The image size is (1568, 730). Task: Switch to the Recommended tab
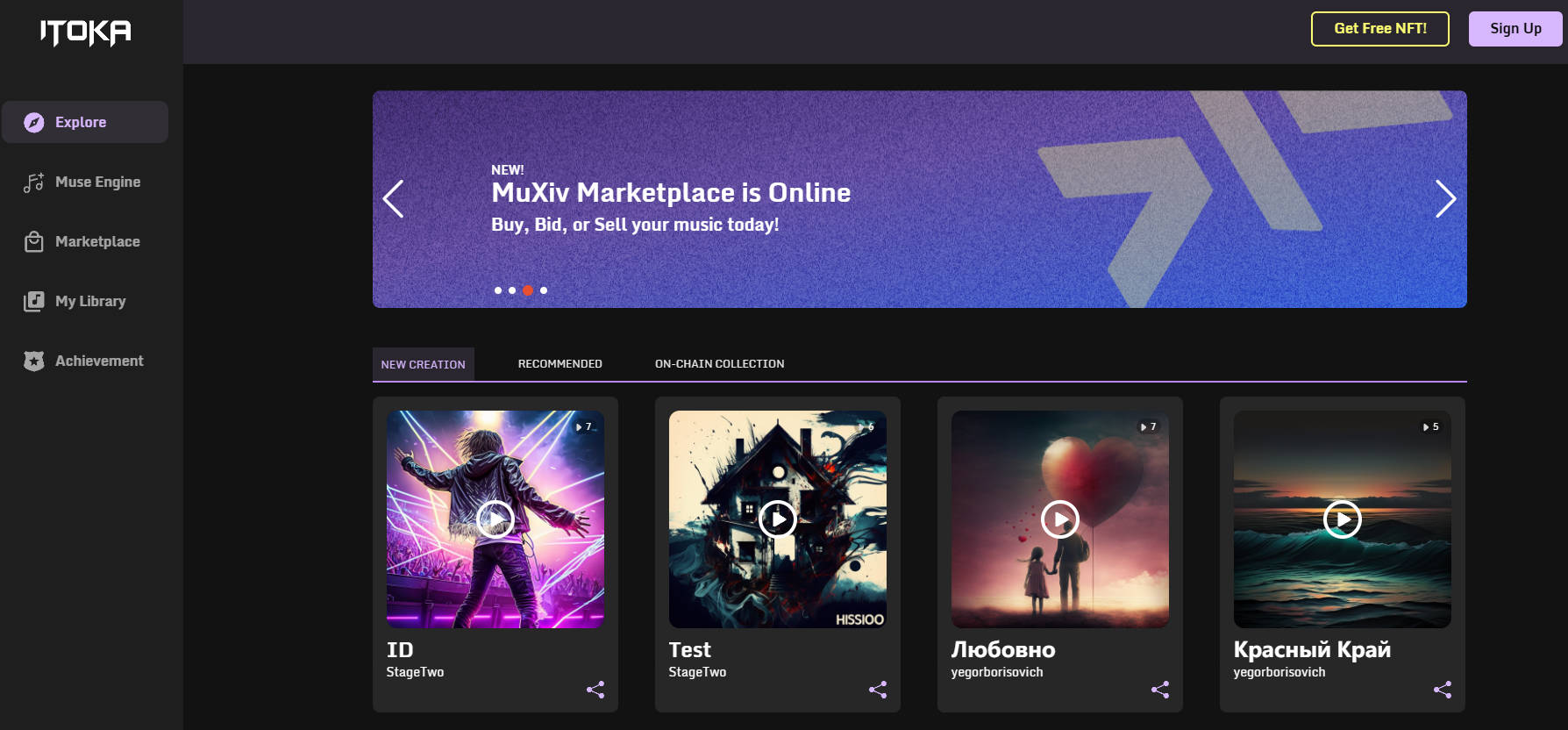pyautogui.click(x=559, y=364)
